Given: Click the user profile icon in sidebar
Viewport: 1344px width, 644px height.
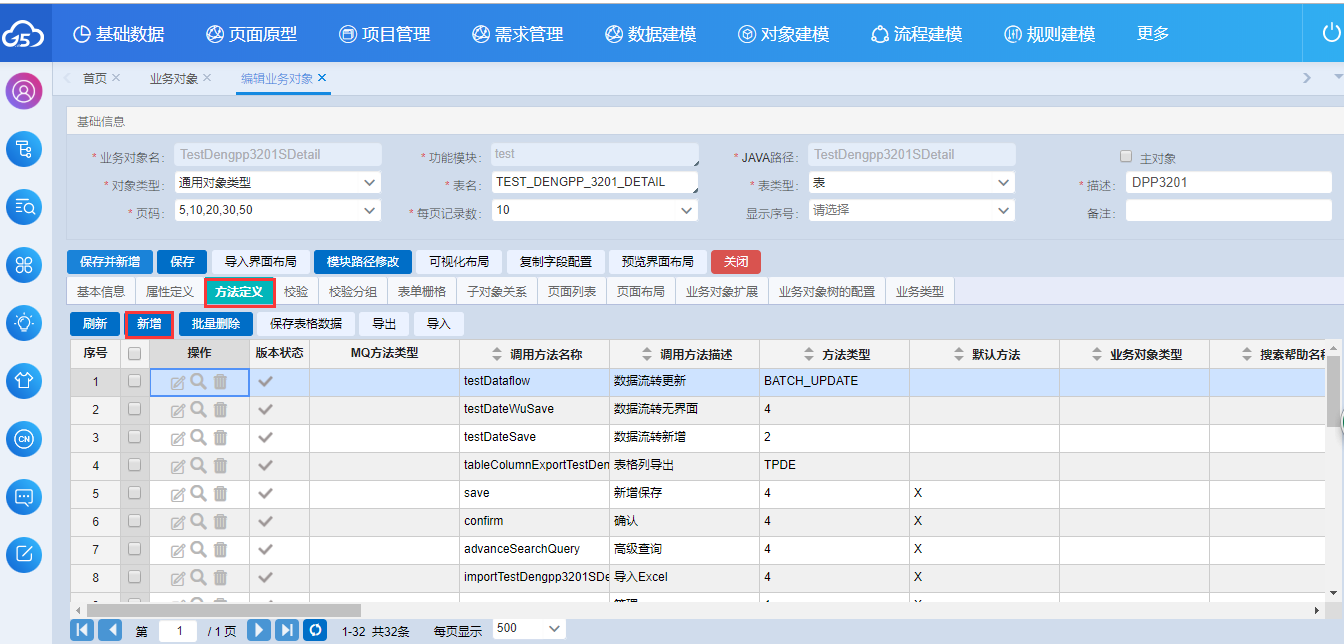Looking at the screenshot, I should click(24, 91).
